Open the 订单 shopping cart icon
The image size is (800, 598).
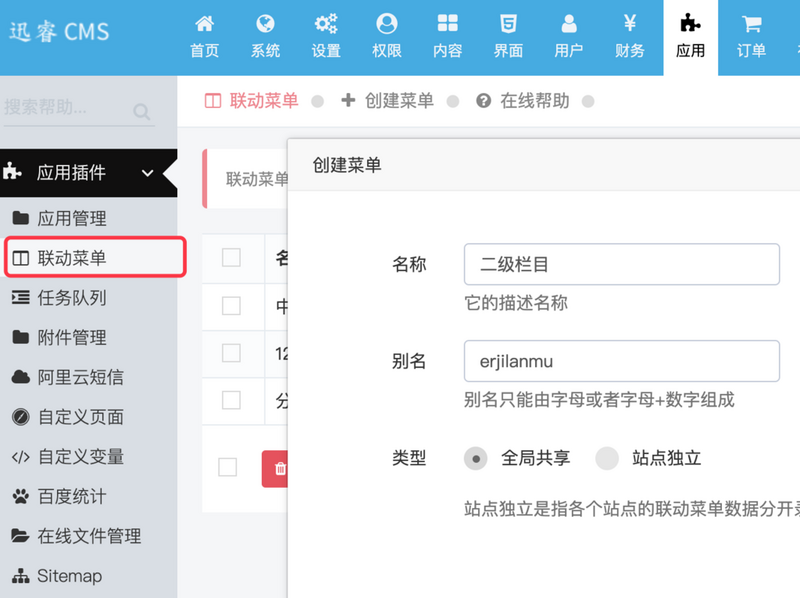click(751, 23)
